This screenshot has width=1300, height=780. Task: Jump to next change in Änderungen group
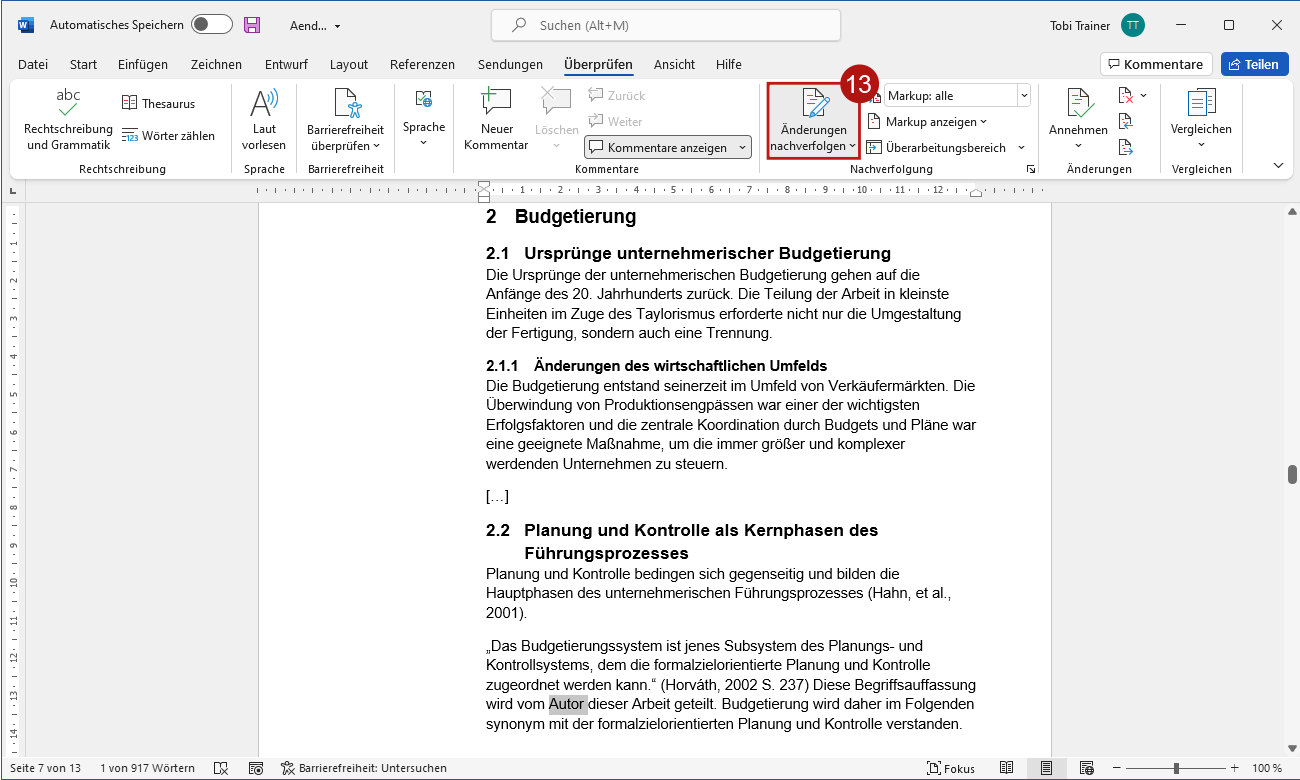1126,147
